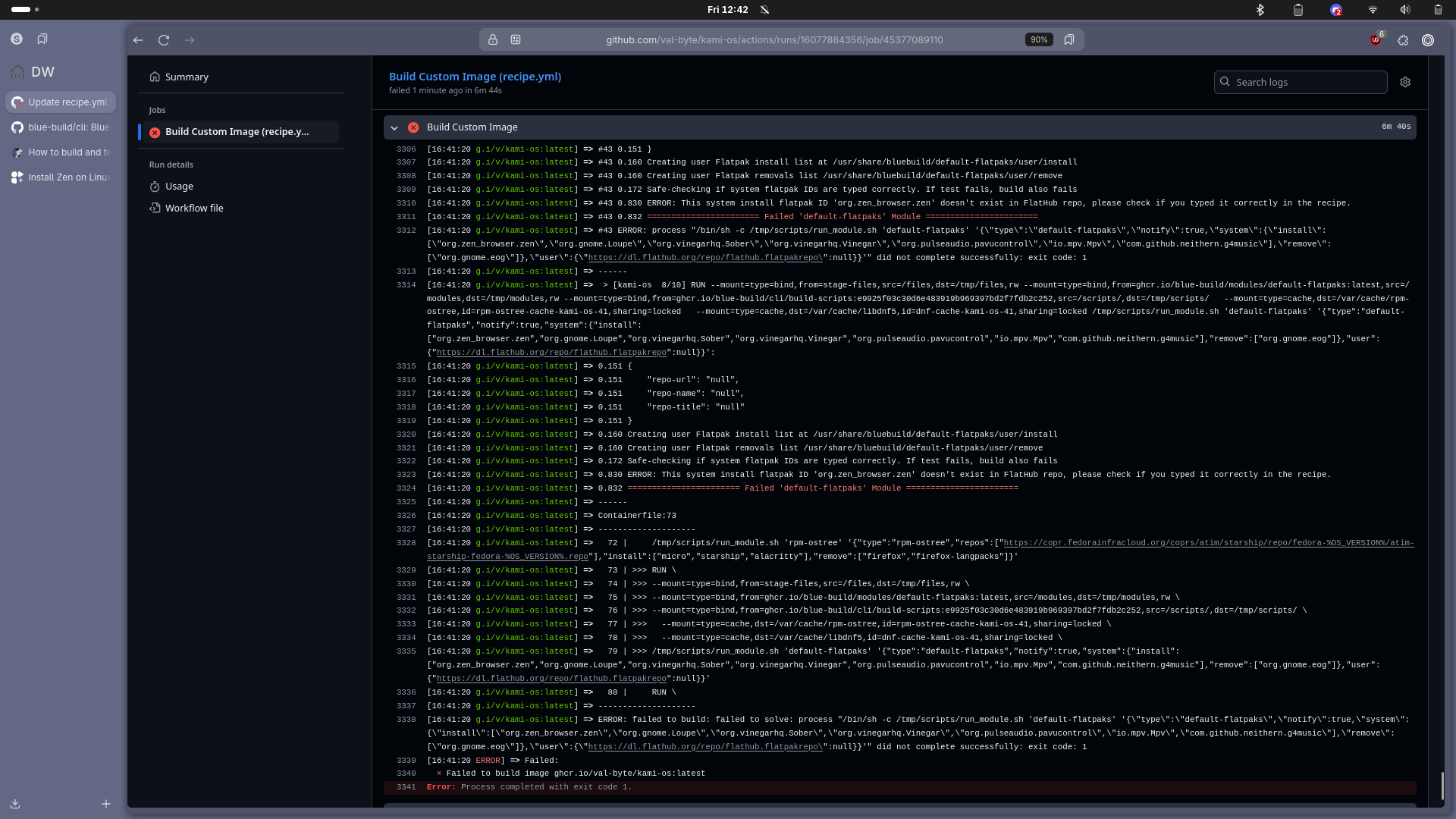Click the forward navigation arrow
This screenshot has width=1456, height=819.
pos(190,40)
